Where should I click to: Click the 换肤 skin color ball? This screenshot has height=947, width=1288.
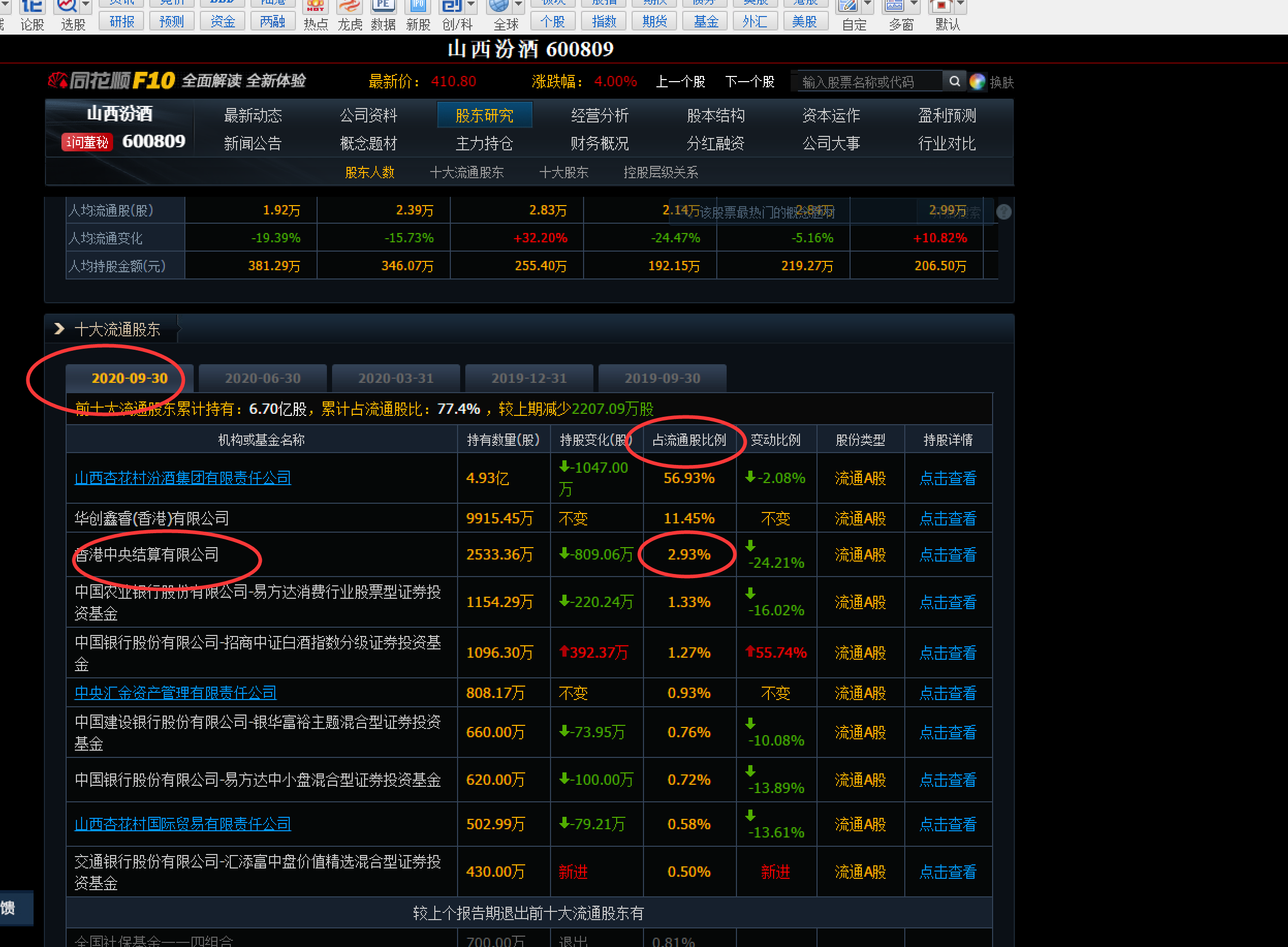(x=978, y=82)
